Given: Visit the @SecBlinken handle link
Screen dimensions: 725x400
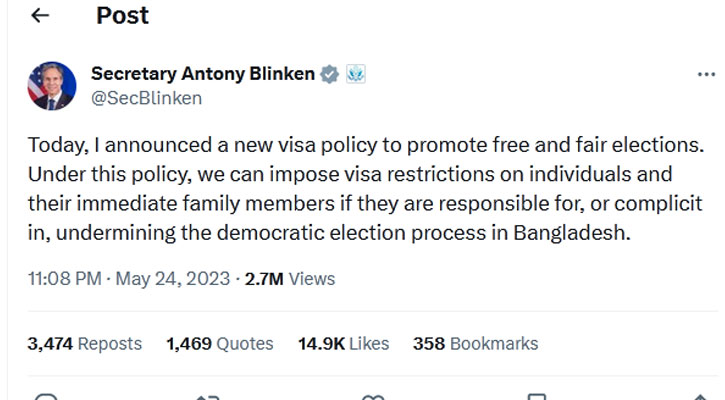Looking at the screenshot, I should point(146,97).
